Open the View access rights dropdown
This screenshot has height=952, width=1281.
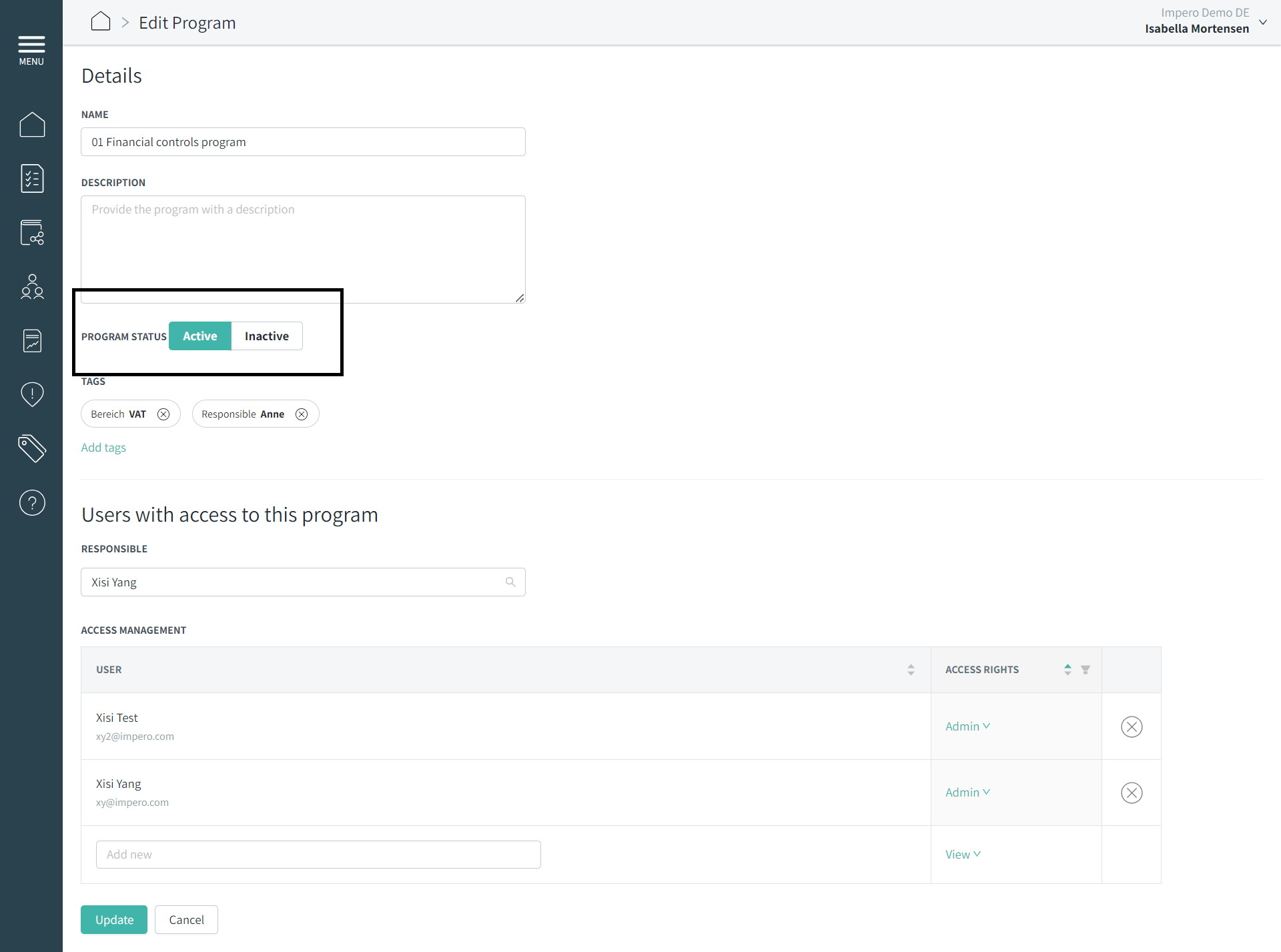coord(963,854)
